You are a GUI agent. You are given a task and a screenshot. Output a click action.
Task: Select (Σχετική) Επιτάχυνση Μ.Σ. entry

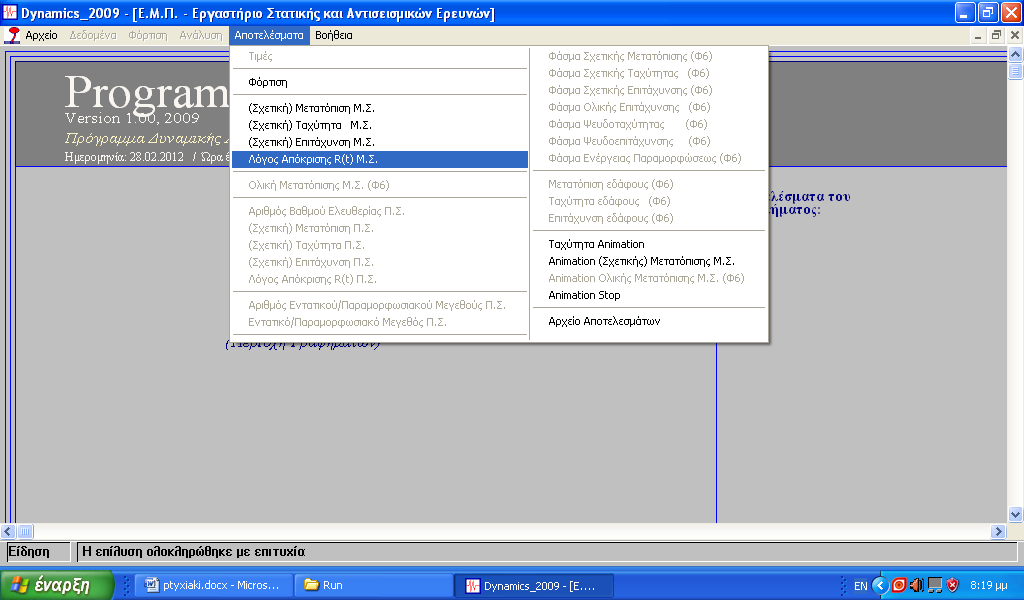coord(379,142)
